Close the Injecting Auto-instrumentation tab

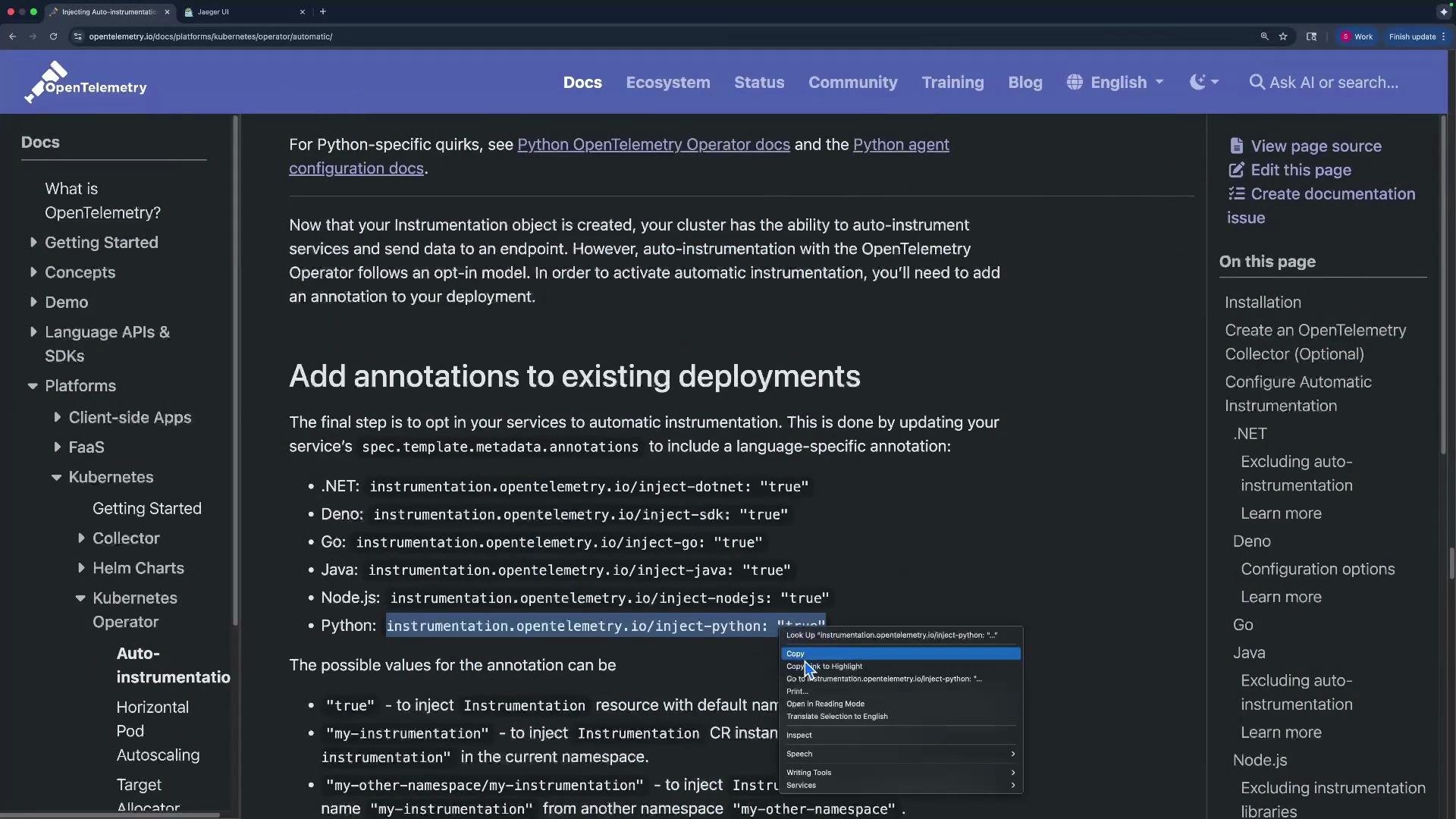point(167,12)
